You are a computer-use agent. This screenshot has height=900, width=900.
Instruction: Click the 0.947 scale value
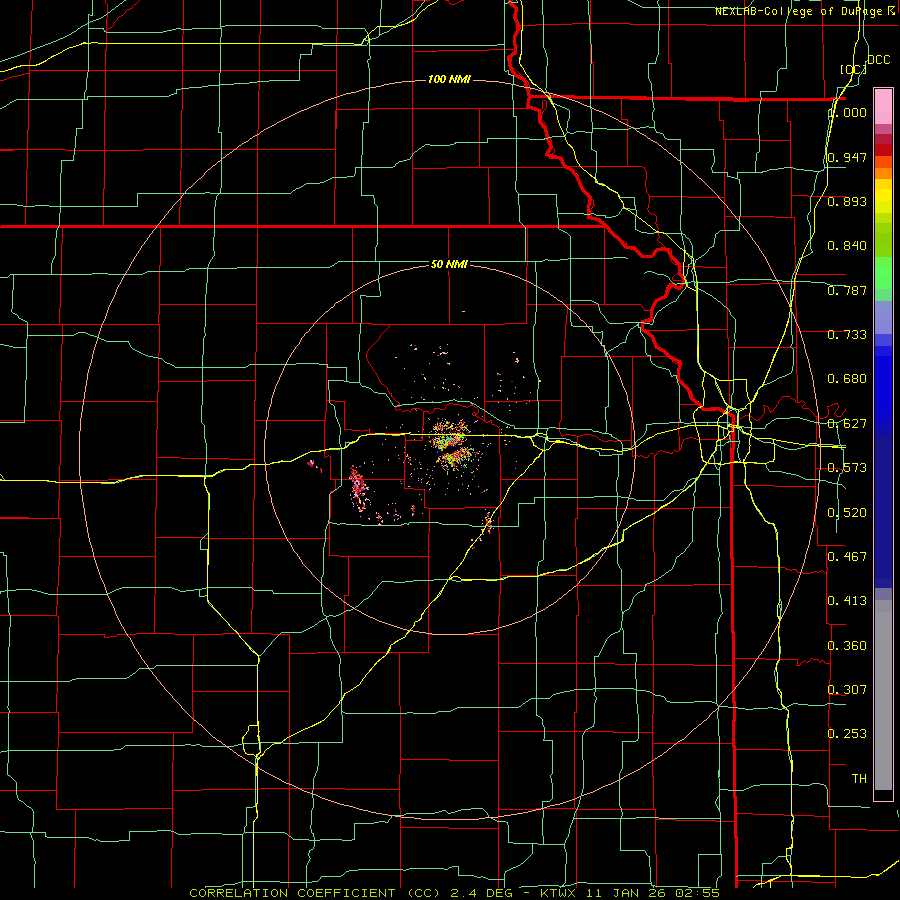pos(847,157)
